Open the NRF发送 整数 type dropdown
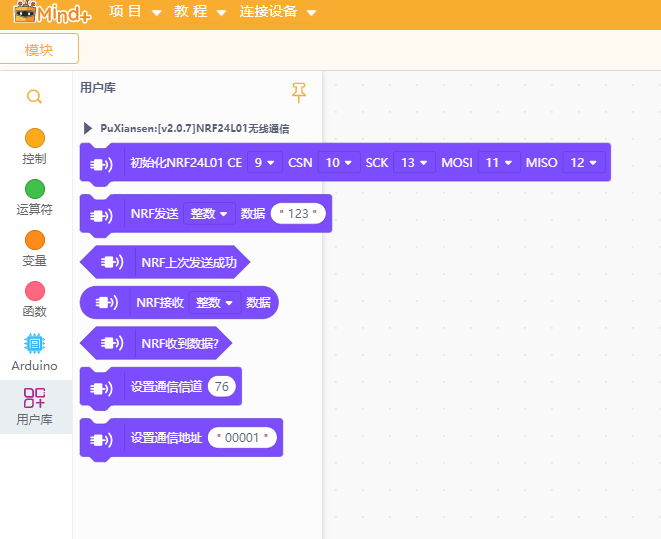This screenshot has height=539, width=661. coord(209,214)
